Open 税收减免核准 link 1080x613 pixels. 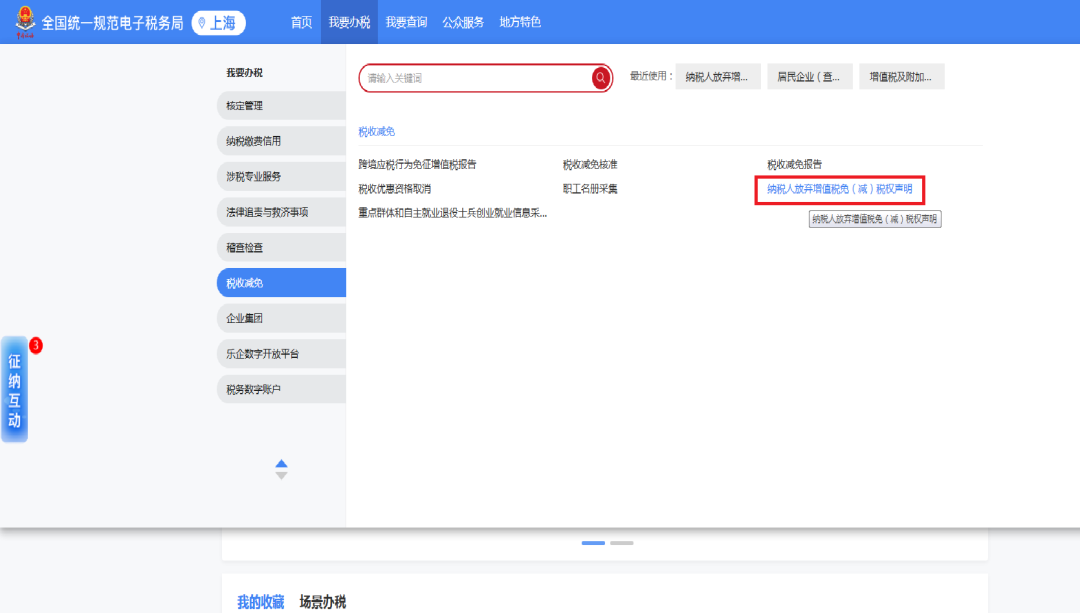[x=590, y=165]
